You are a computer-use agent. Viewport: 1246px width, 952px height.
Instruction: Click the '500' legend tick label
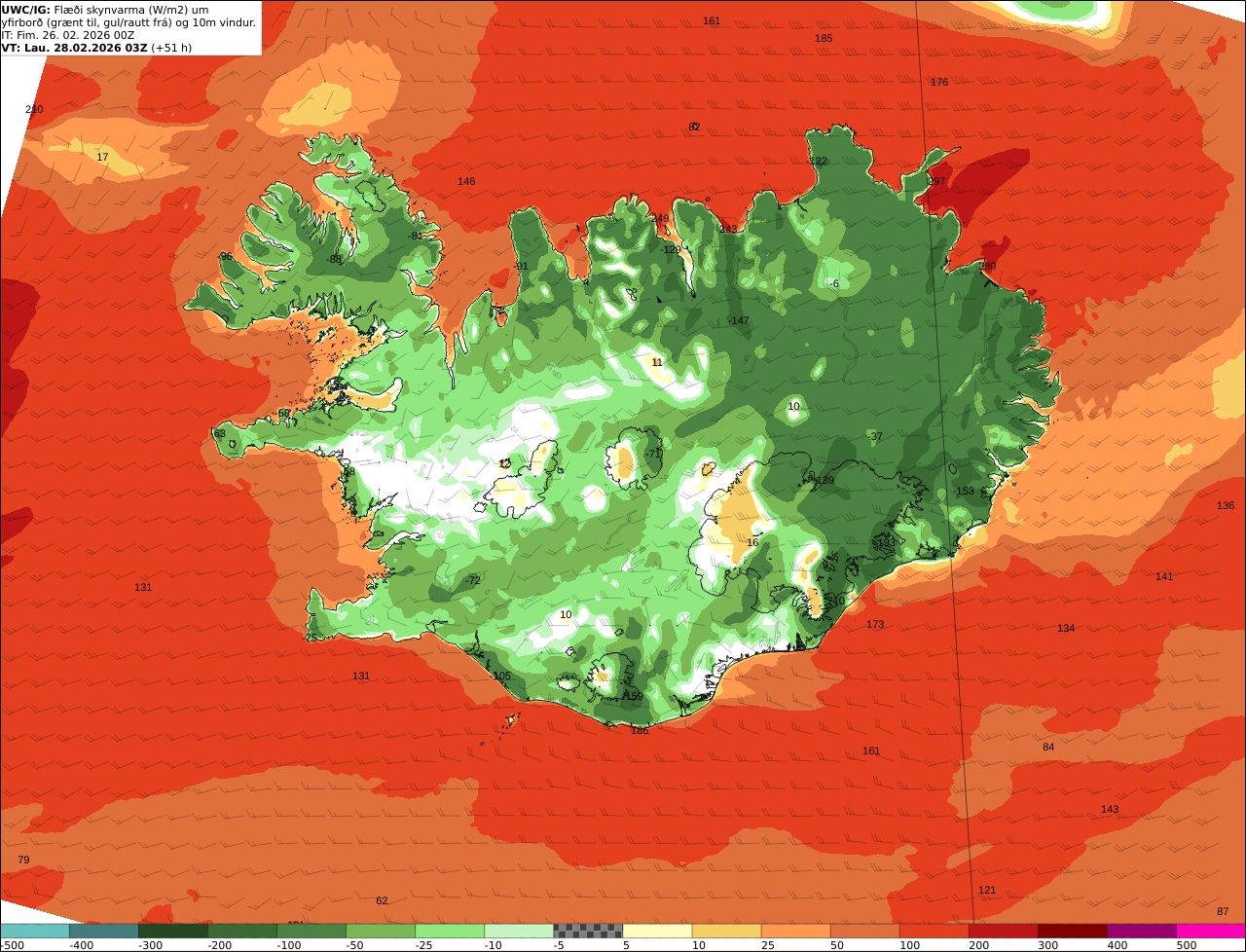[x=1187, y=945]
